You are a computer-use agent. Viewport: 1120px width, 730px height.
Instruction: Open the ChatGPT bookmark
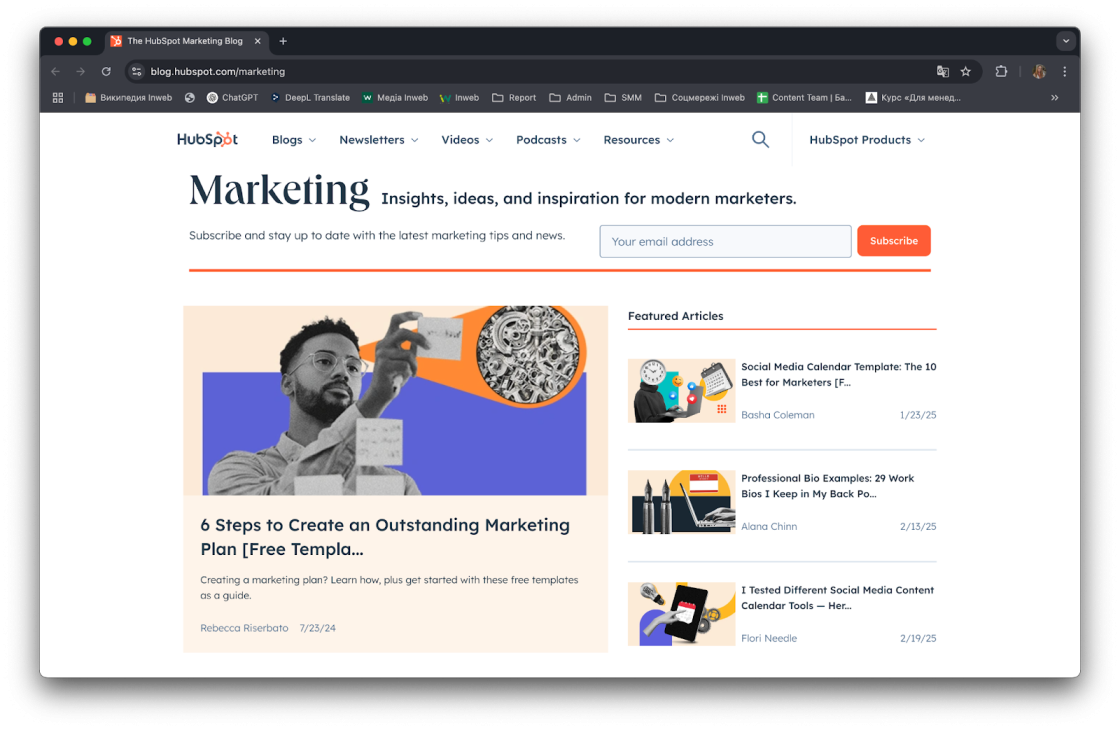(x=232, y=98)
